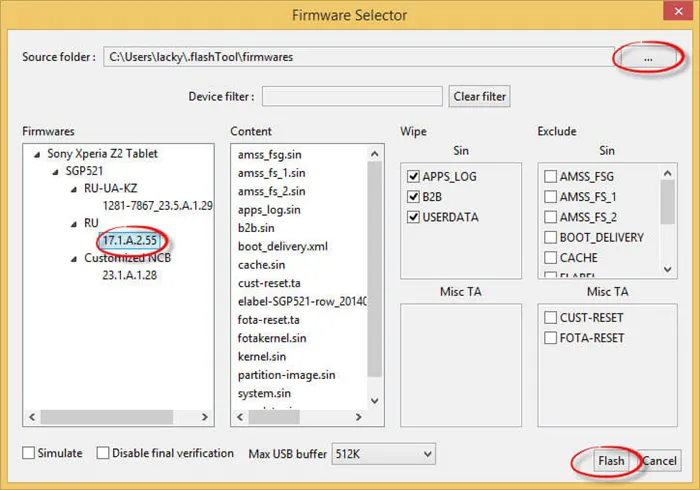Screen dimensions: 700x490
Task: Click Content list scroll right arrow
Action: 358,417
